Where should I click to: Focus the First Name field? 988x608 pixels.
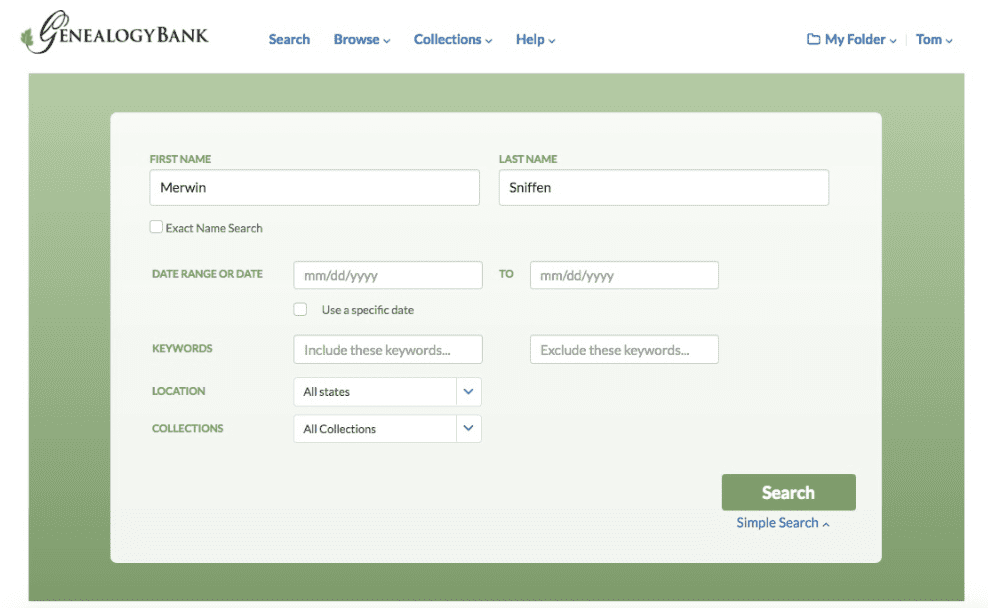point(314,187)
